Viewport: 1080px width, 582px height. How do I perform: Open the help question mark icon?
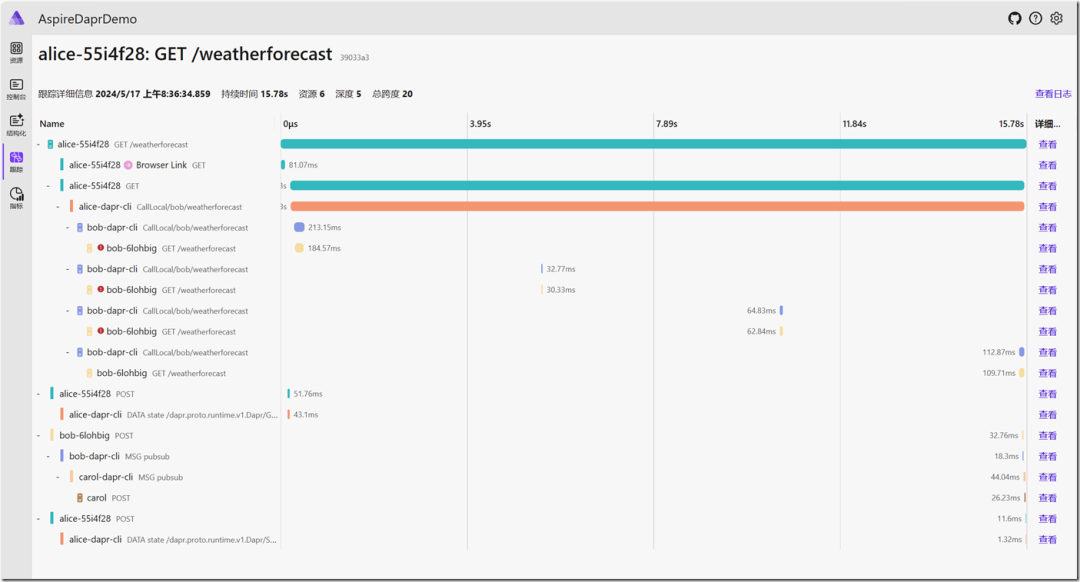[1035, 19]
